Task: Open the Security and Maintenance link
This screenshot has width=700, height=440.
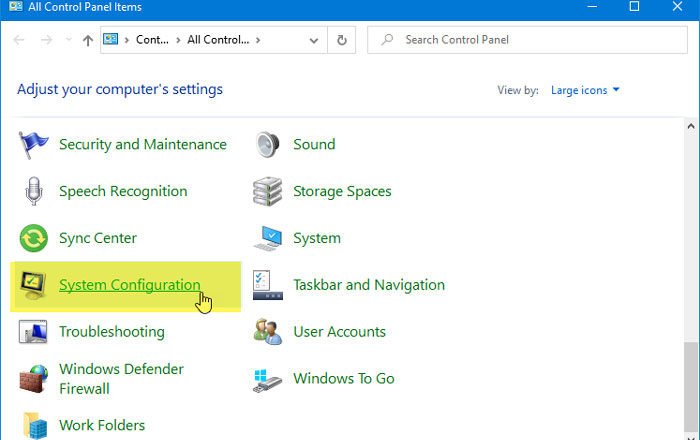Action: point(143,145)
